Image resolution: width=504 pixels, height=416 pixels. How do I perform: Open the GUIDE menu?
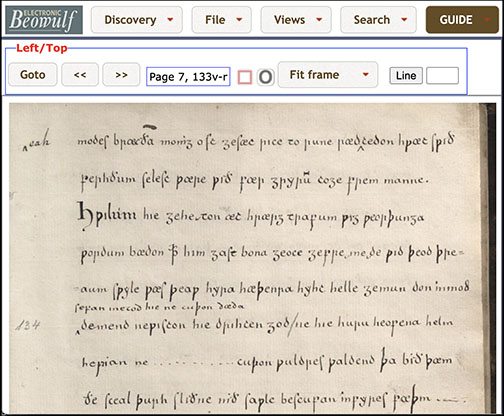pyautogui.click(x=462, y=20)
